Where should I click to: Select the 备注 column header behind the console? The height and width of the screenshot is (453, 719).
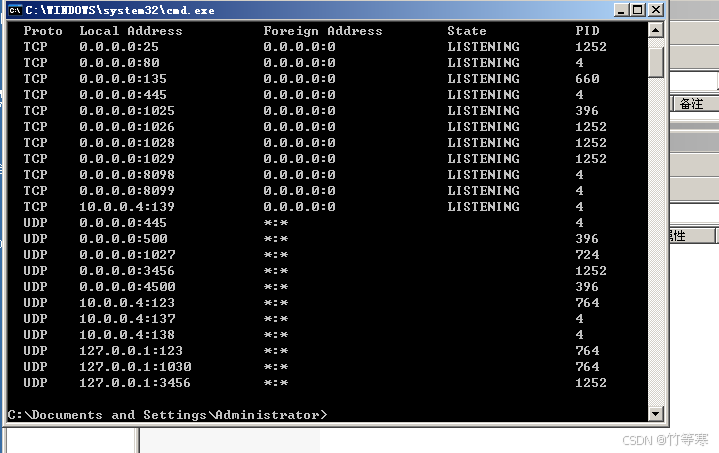tap(692, 104)
